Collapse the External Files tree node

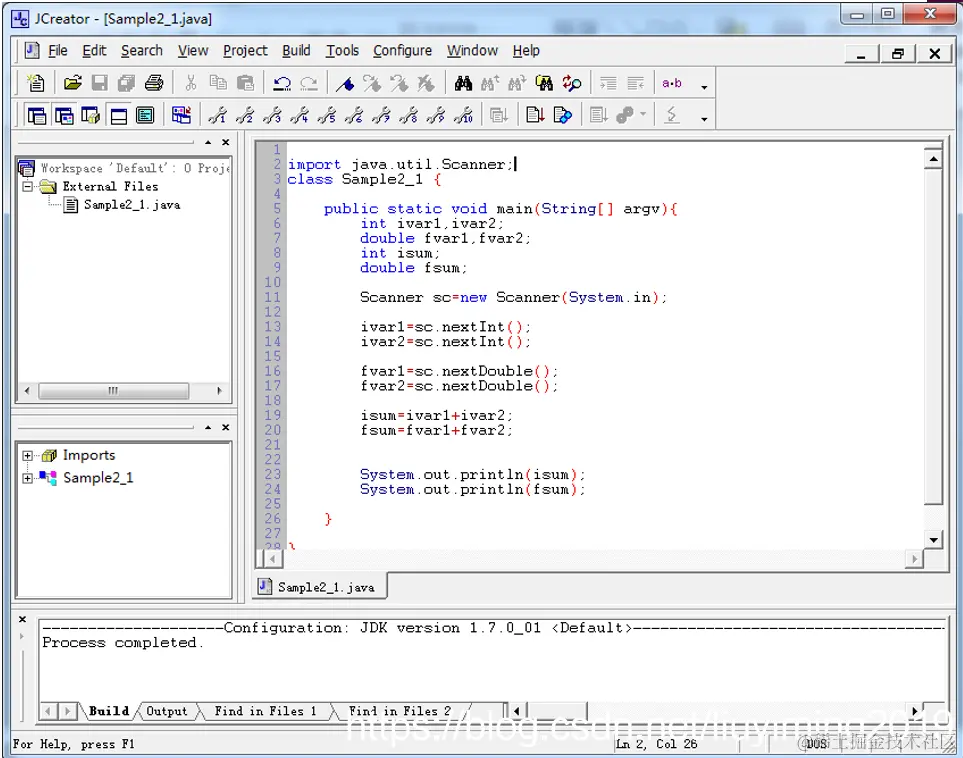pos(28,186)
